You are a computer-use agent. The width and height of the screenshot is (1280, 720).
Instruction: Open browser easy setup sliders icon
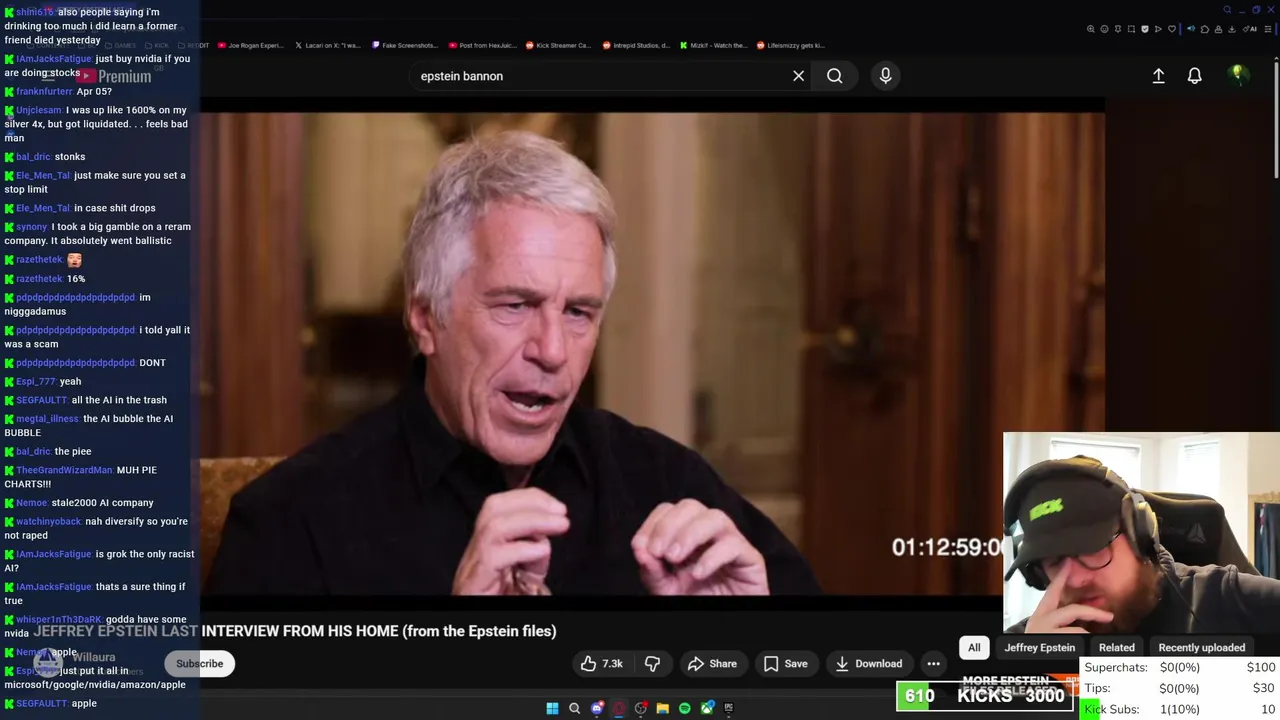pos(1268,29)
